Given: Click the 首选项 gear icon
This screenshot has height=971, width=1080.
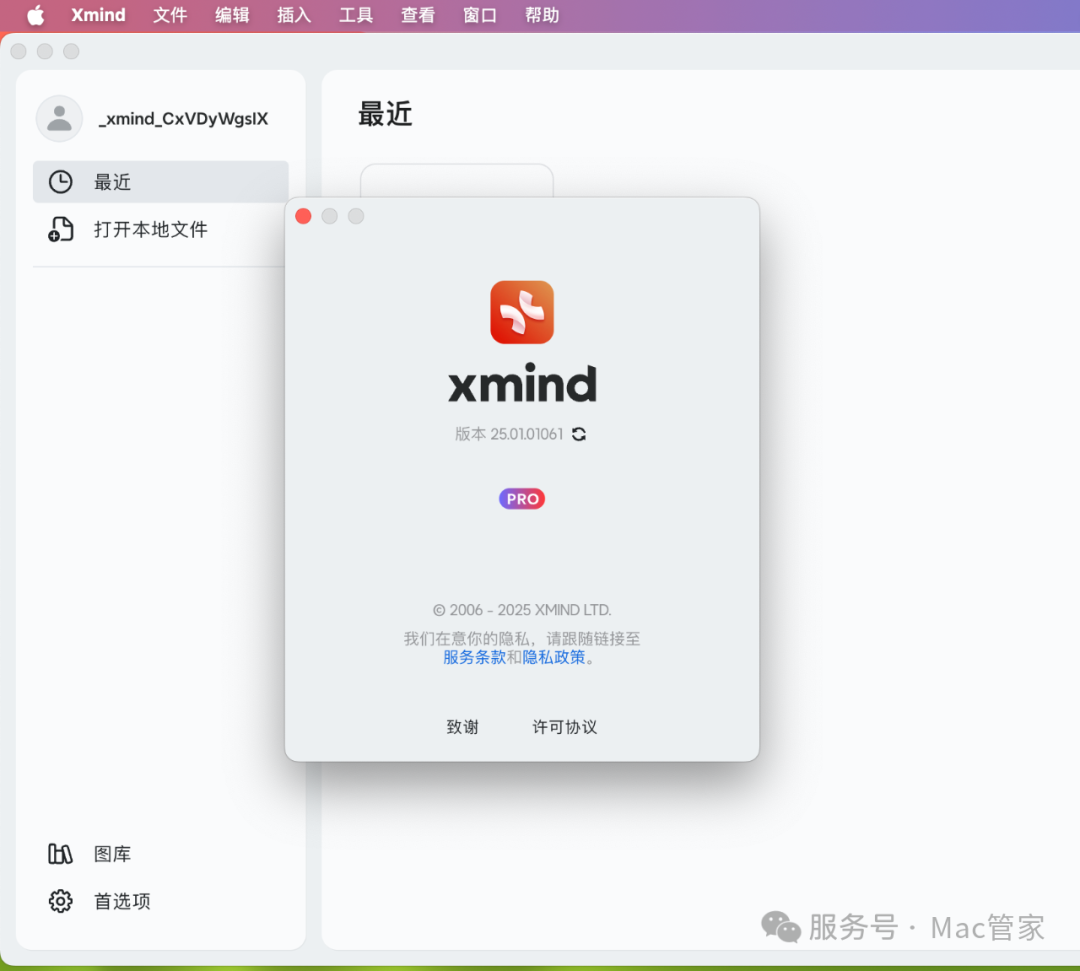Looking at the screenshot, I should point(61,901).
